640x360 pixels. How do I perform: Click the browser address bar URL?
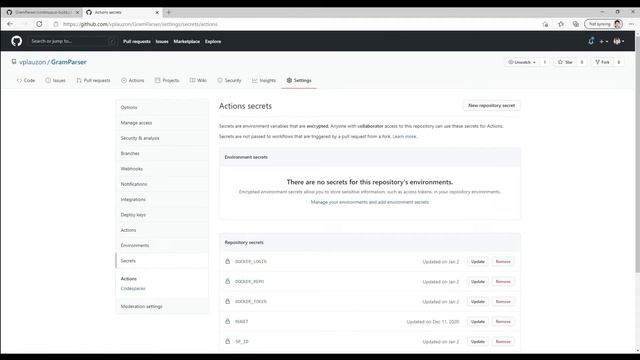[x=140, y=24]
